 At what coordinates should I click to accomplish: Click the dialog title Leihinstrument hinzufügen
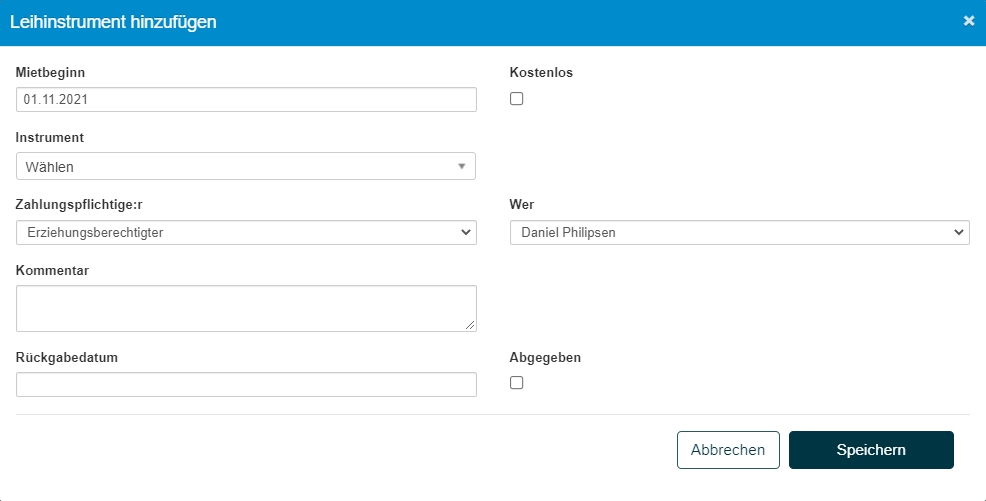(113, 22)
